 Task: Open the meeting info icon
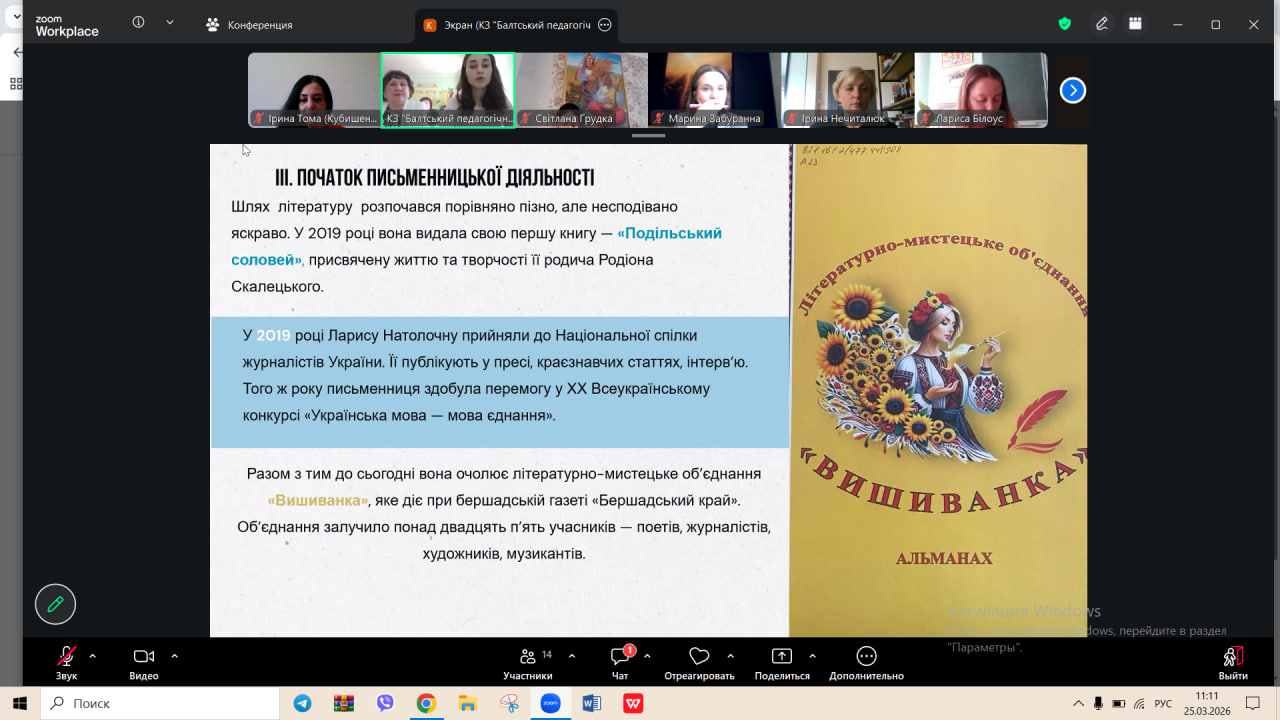(x=138, y=23)
